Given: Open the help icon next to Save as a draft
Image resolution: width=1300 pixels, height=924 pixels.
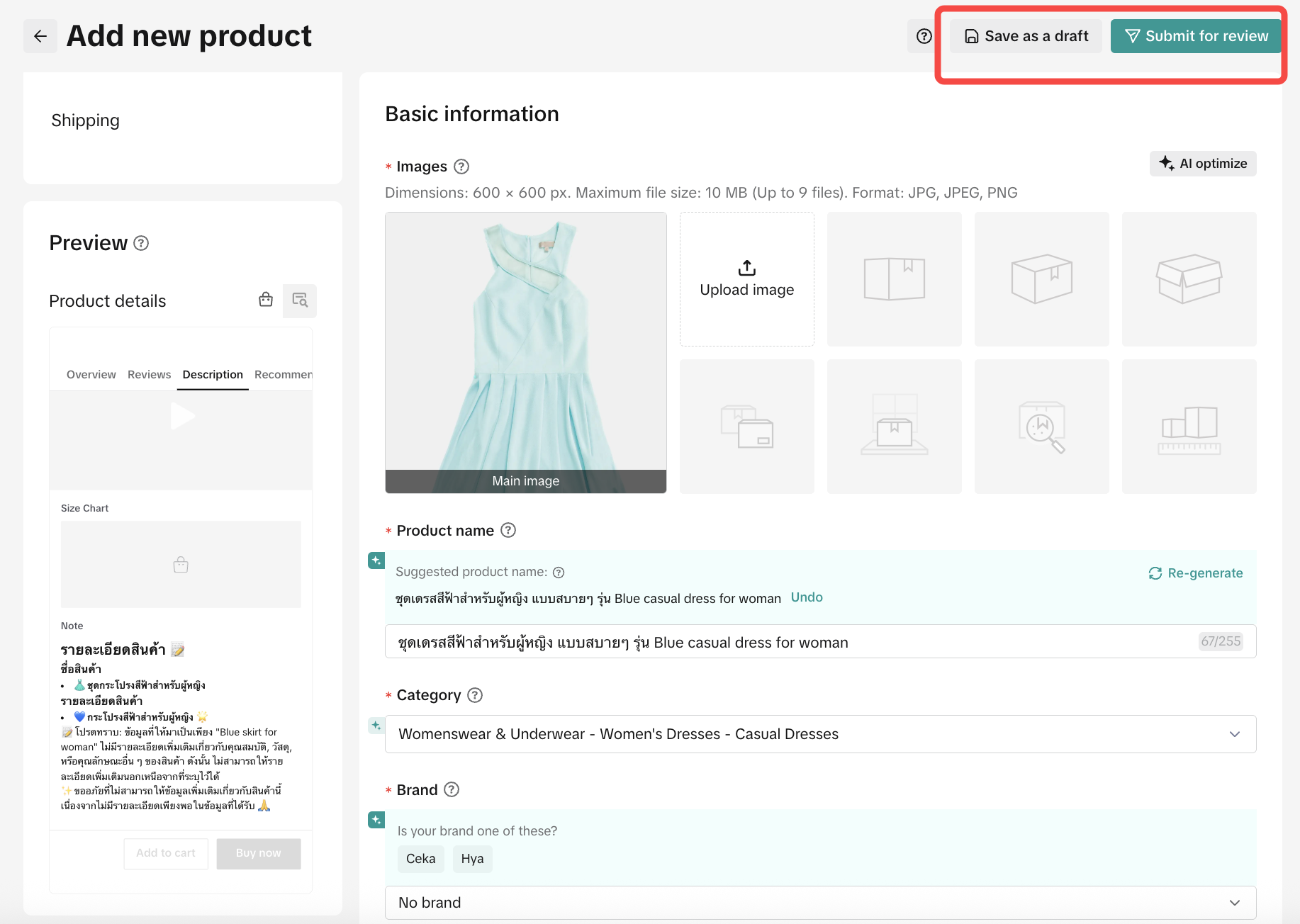Looking at the screenshot, I should click(924, 36).
